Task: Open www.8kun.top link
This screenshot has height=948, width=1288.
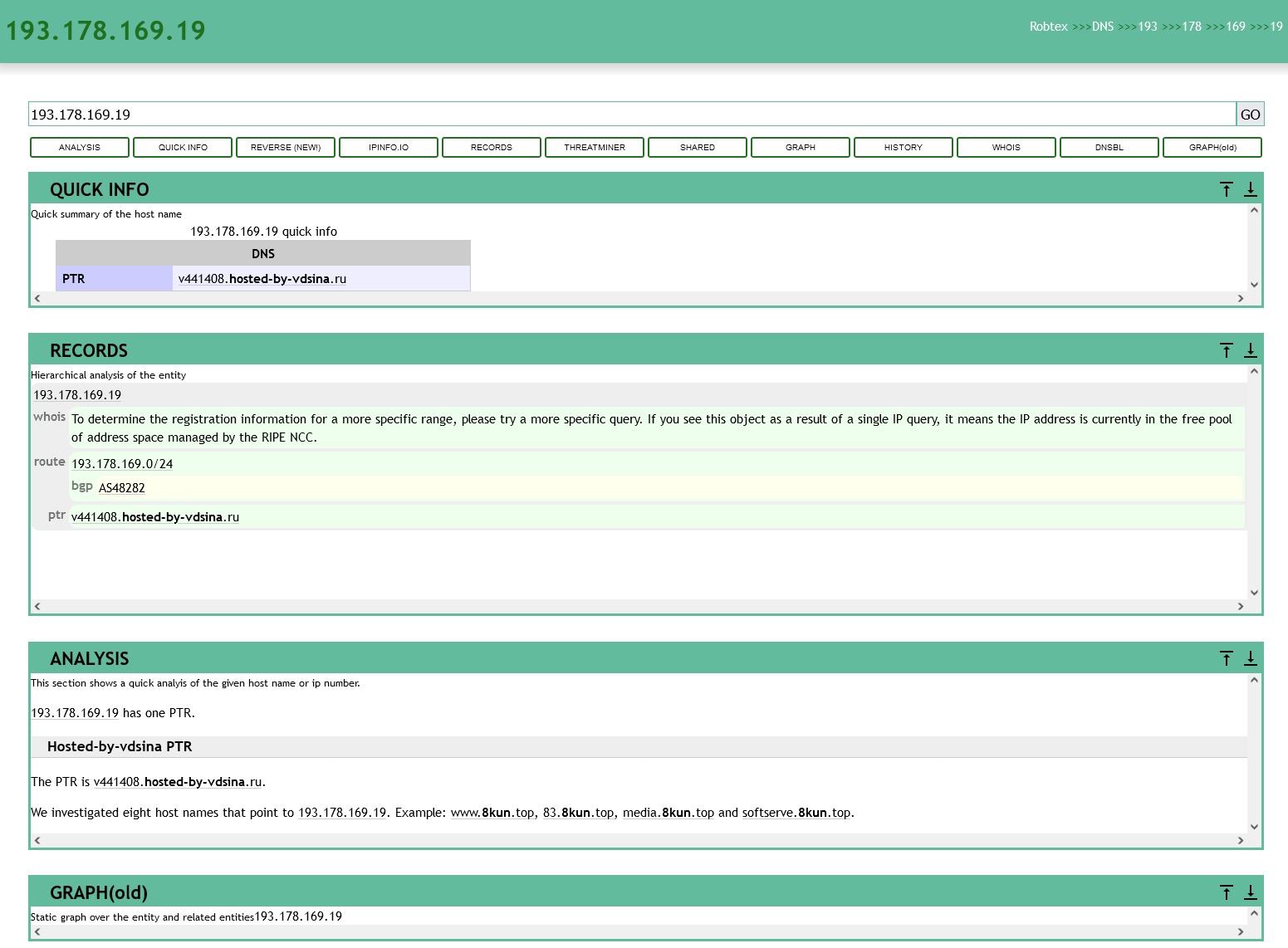Action: (492, 813)
